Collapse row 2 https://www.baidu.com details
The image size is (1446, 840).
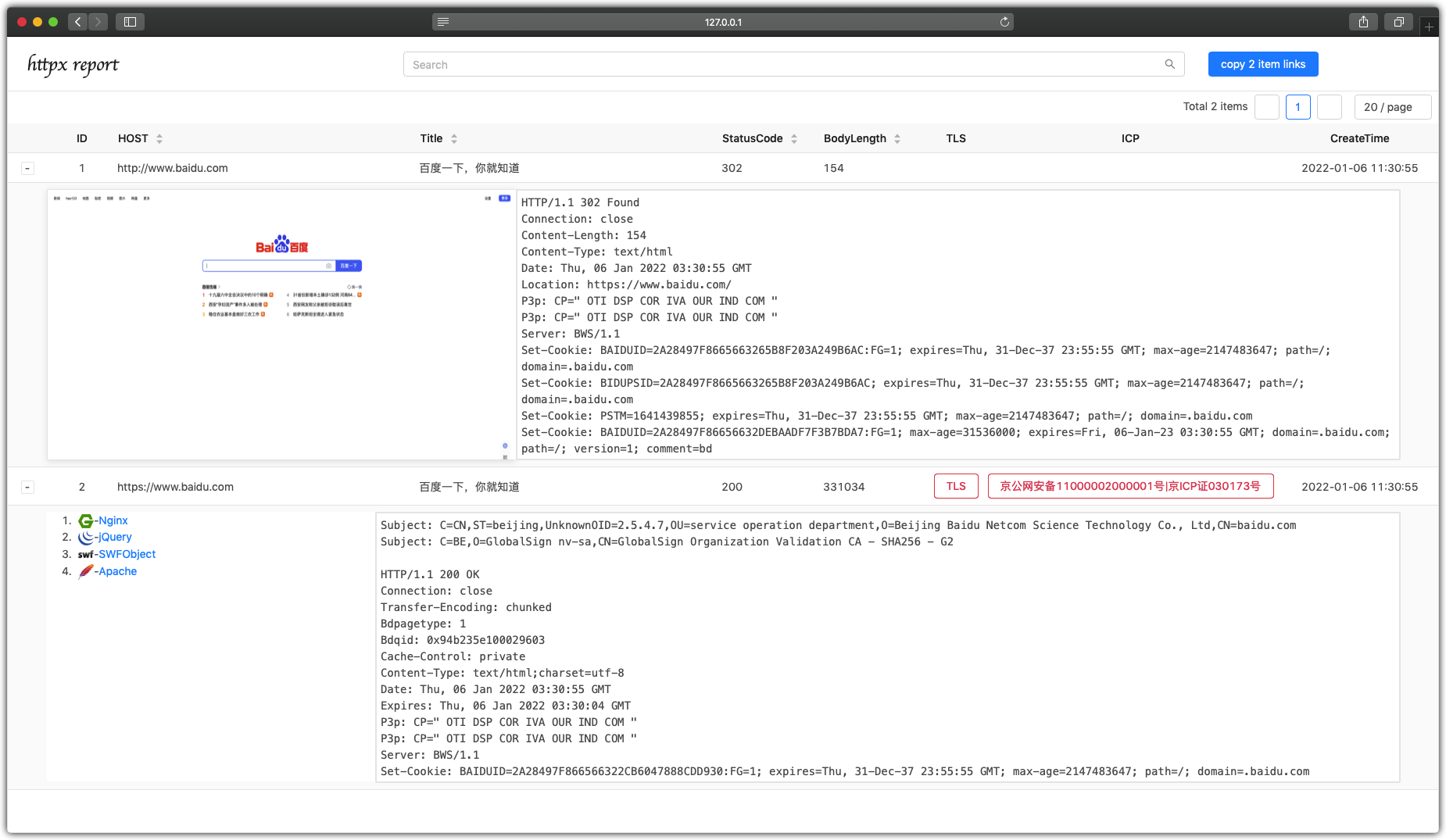click(27, 487)
